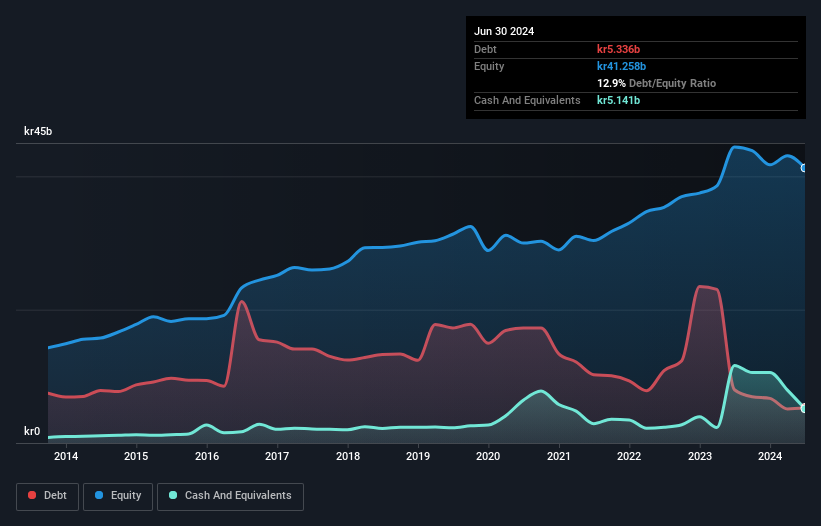Click the kr5.336b debt value
Screen dimensions: 821x526
point(618,49)
